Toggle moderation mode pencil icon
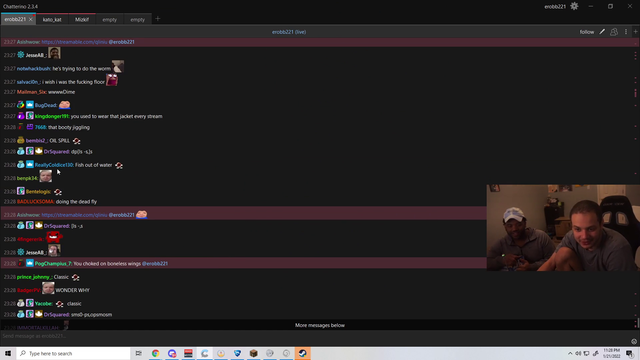The height and width of the screenshot is (360, 640). pyautogui.click(x=602, y=32)
